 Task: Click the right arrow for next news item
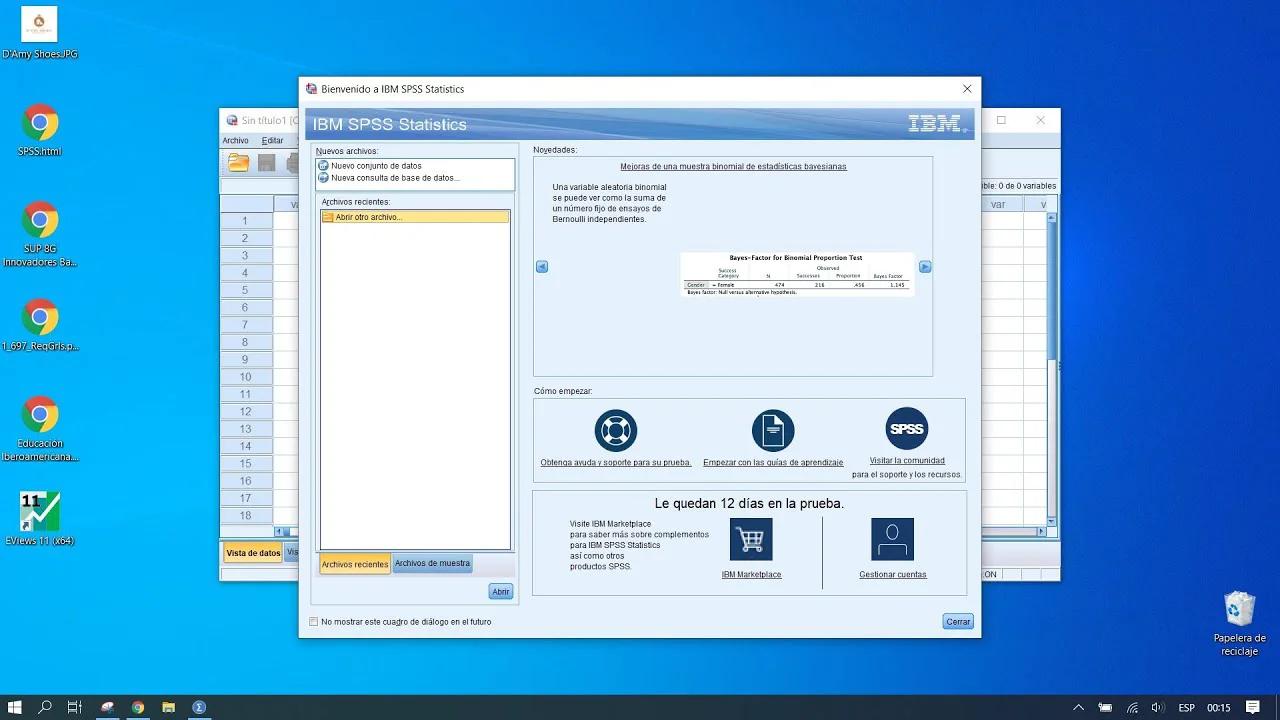[x=925, y=266]
